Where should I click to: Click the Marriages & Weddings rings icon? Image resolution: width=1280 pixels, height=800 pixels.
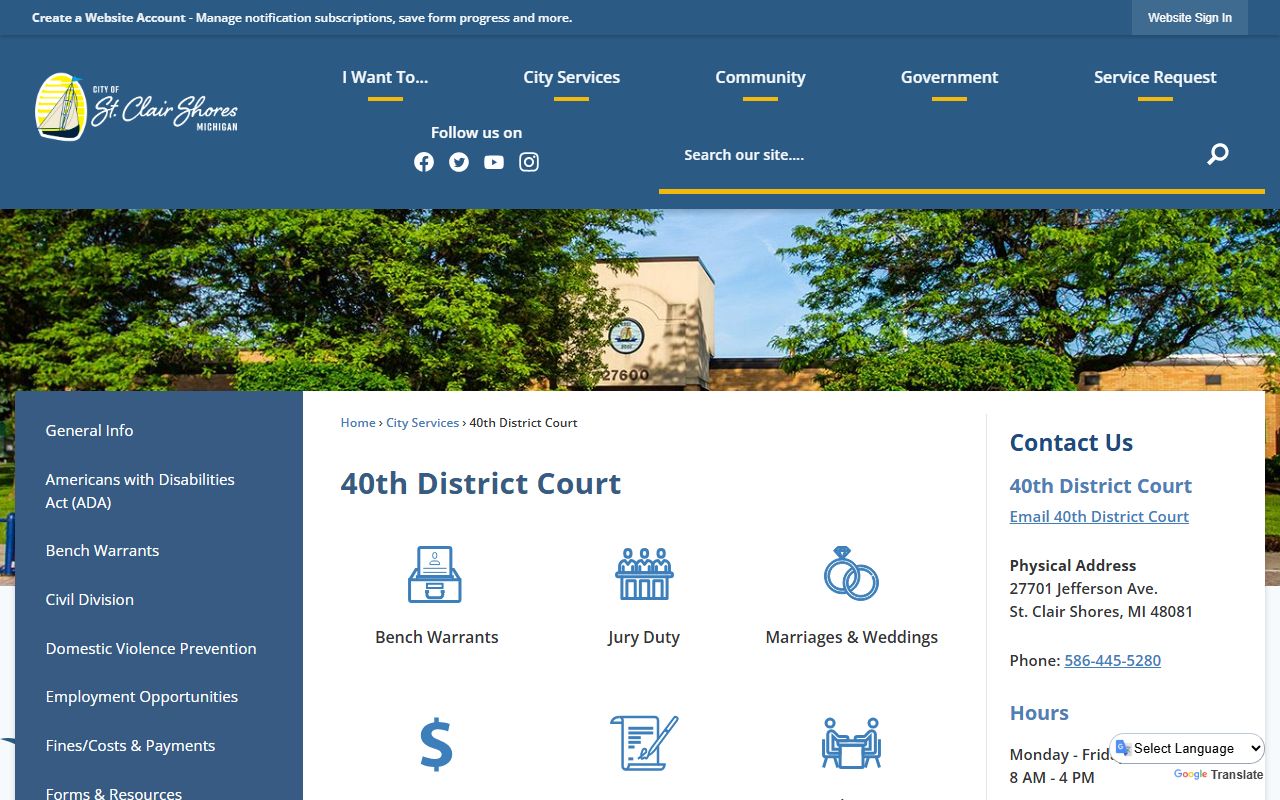[x=851, y=573]
